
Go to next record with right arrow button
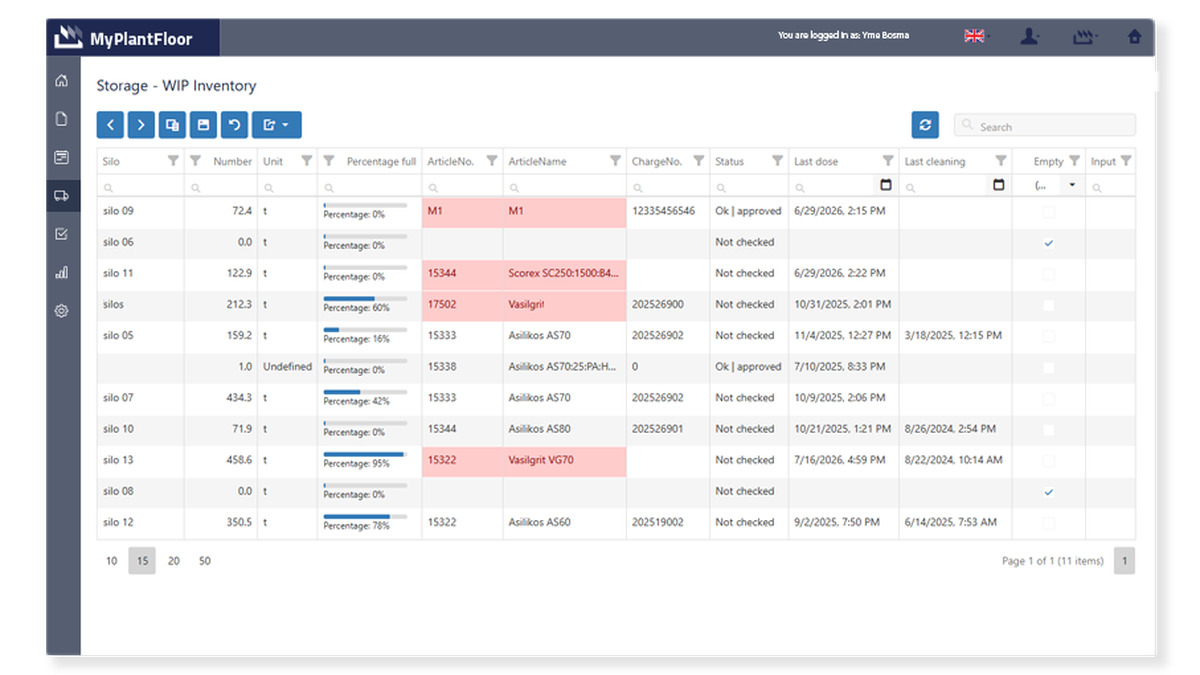pos(141,125)
